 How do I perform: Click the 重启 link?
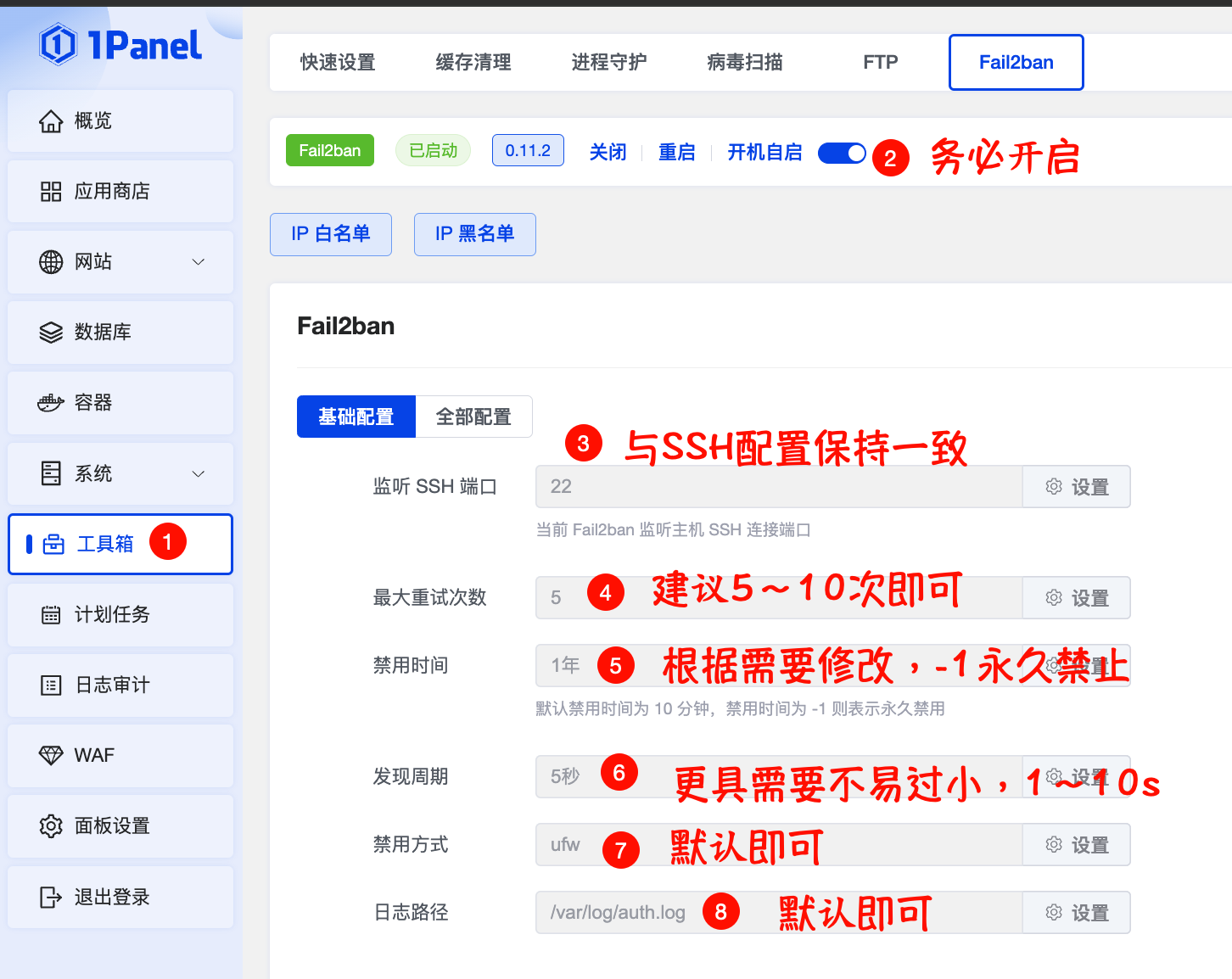click(x=677, y=153)
